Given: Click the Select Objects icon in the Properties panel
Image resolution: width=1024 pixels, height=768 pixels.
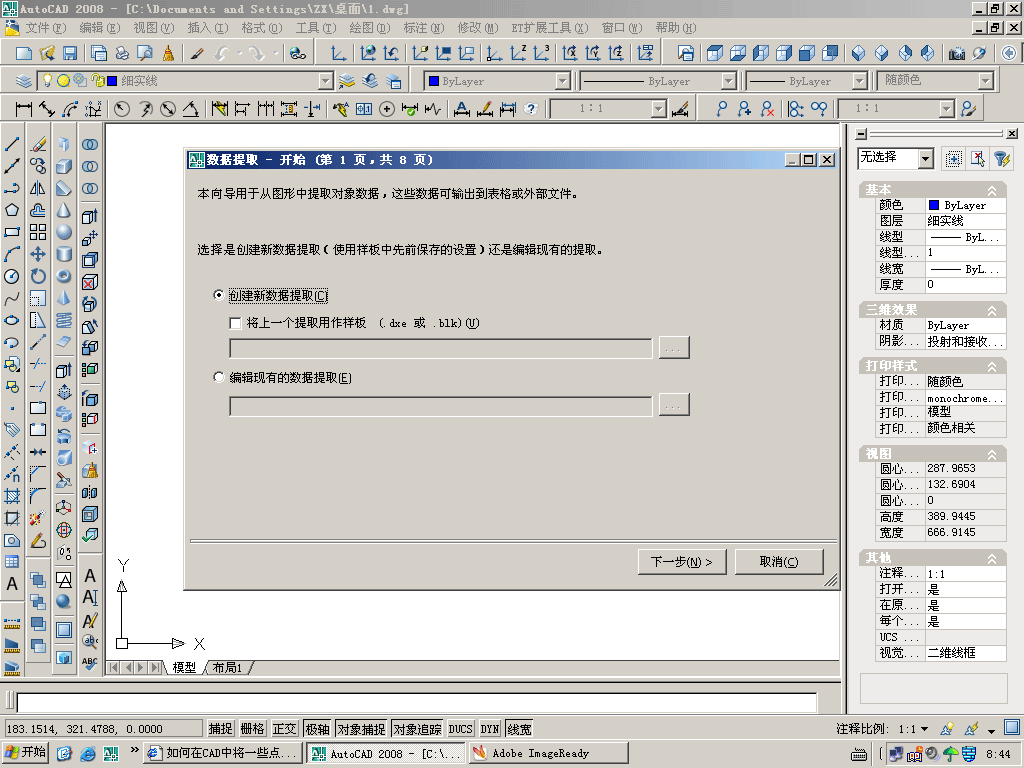Looking at the screenshot, I should [x=978, y=159].
